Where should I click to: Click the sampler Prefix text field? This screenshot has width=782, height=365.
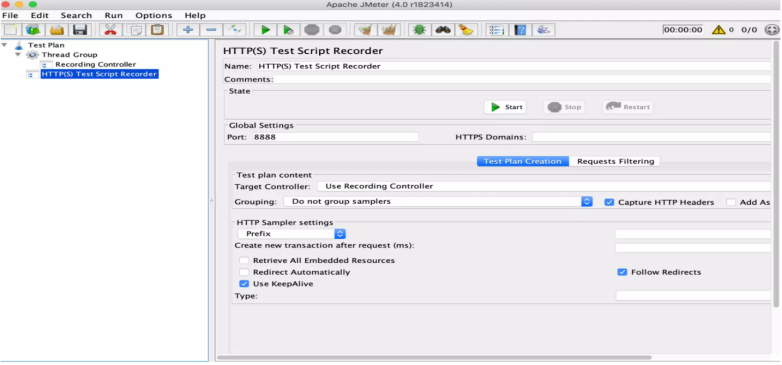pyautogui.click(x=693, y=234)
